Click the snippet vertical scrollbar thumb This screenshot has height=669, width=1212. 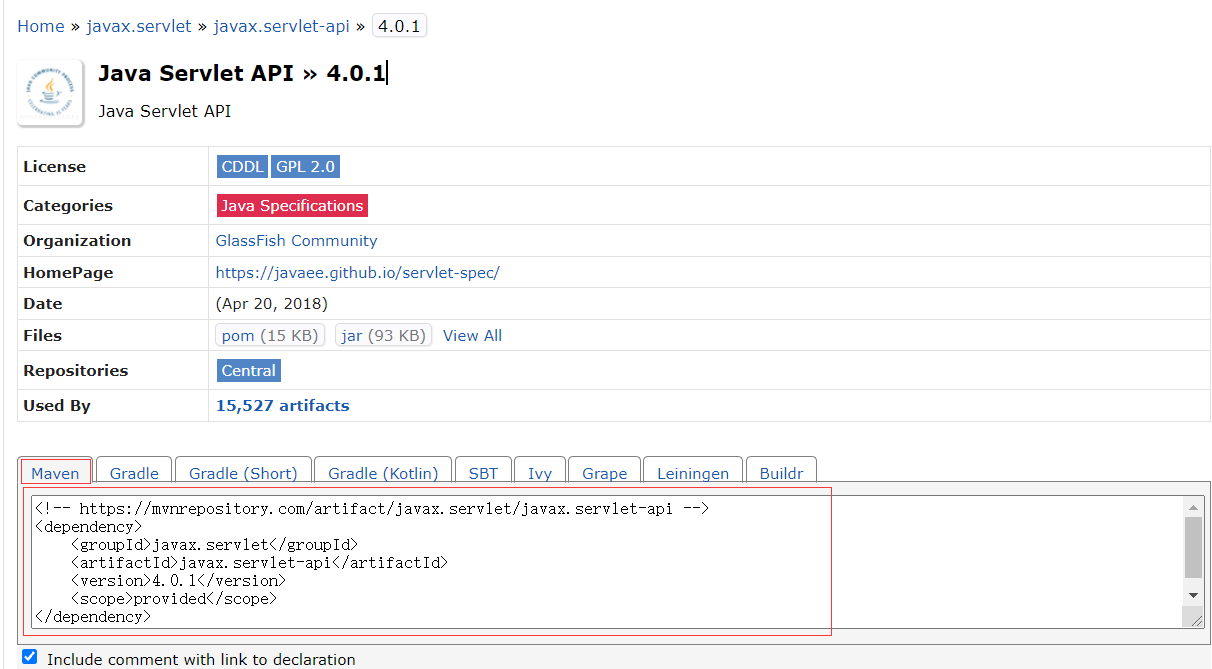point(1194,547)
